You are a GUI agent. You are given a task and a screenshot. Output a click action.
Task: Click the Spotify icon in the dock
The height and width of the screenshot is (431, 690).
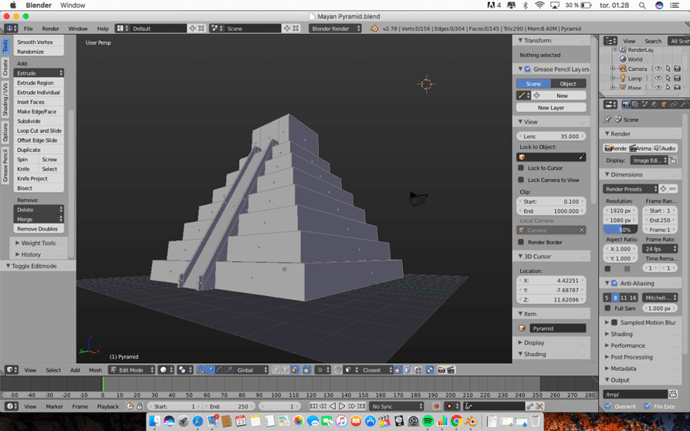click(427, 423)
